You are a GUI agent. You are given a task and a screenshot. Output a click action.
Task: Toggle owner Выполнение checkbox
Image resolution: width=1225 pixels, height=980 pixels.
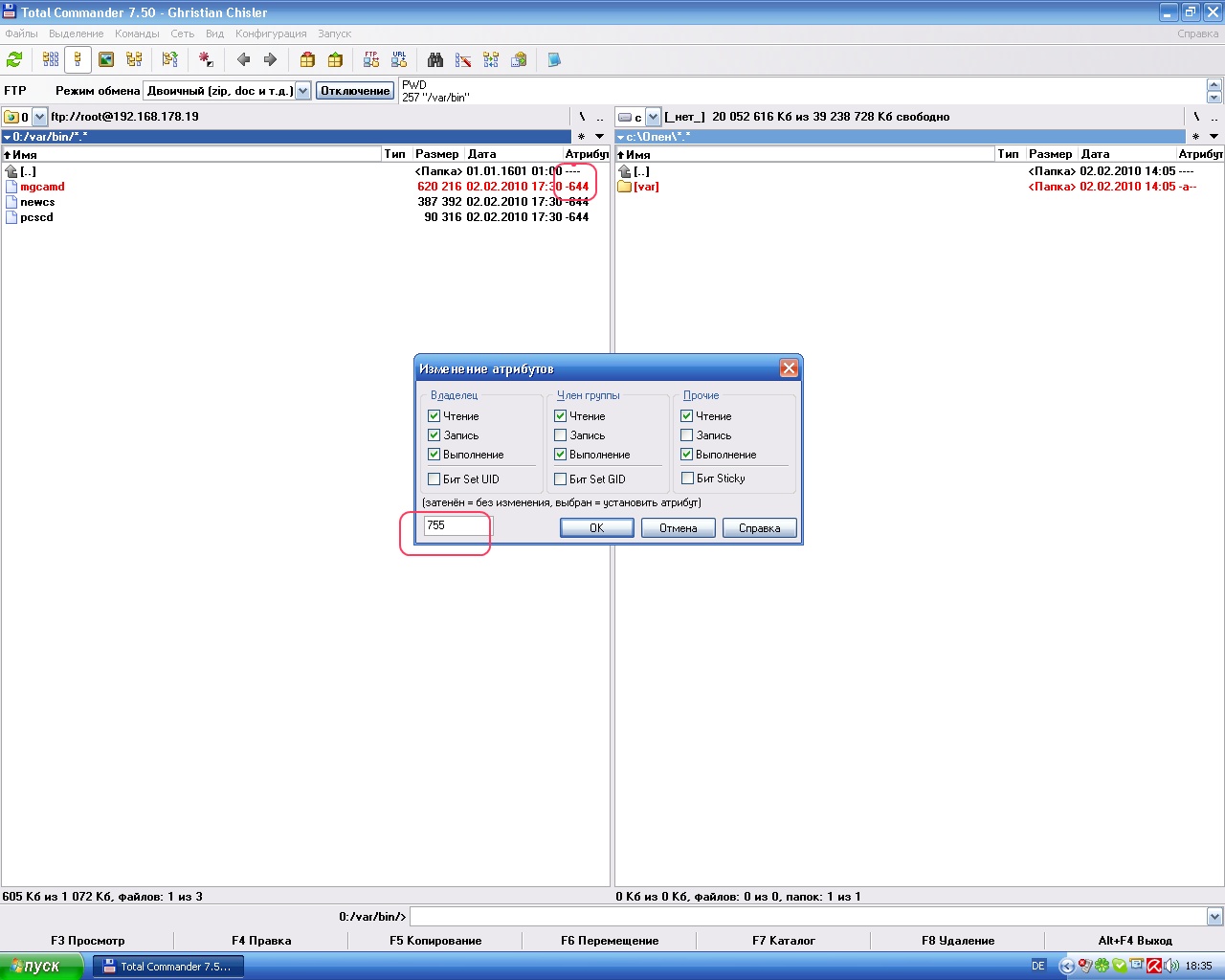click(x=434, y=455)
